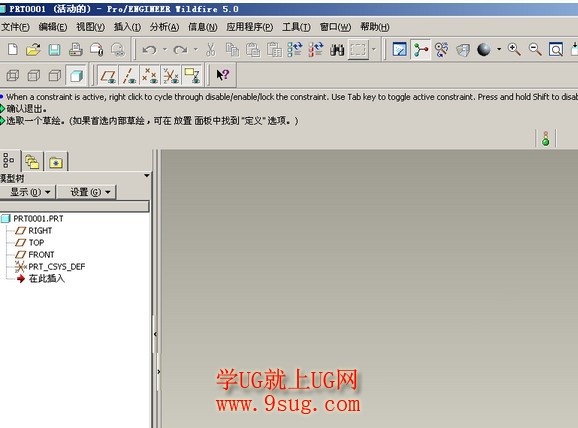Viewport: 578px width, 428px height.
Task: Switch to the Favorites tab
Action: click(56, 162)
